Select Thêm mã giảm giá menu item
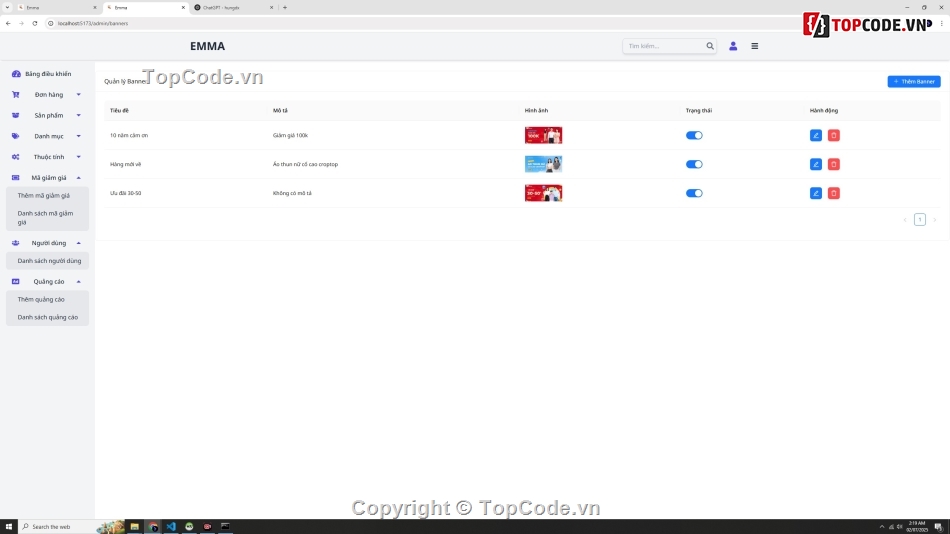This screenshot has width=950, height=534. [43, 195]
